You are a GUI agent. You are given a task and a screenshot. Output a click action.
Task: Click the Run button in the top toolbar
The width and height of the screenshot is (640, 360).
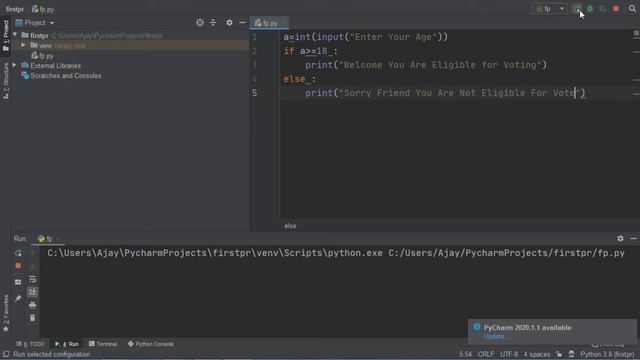(577, 9)
